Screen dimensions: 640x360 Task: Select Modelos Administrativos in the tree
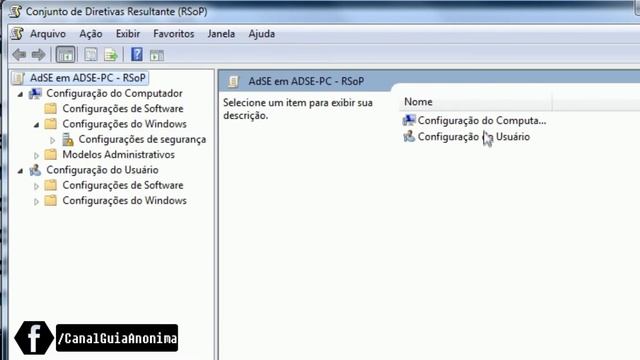pyautogui.click(x=118, y=155)
